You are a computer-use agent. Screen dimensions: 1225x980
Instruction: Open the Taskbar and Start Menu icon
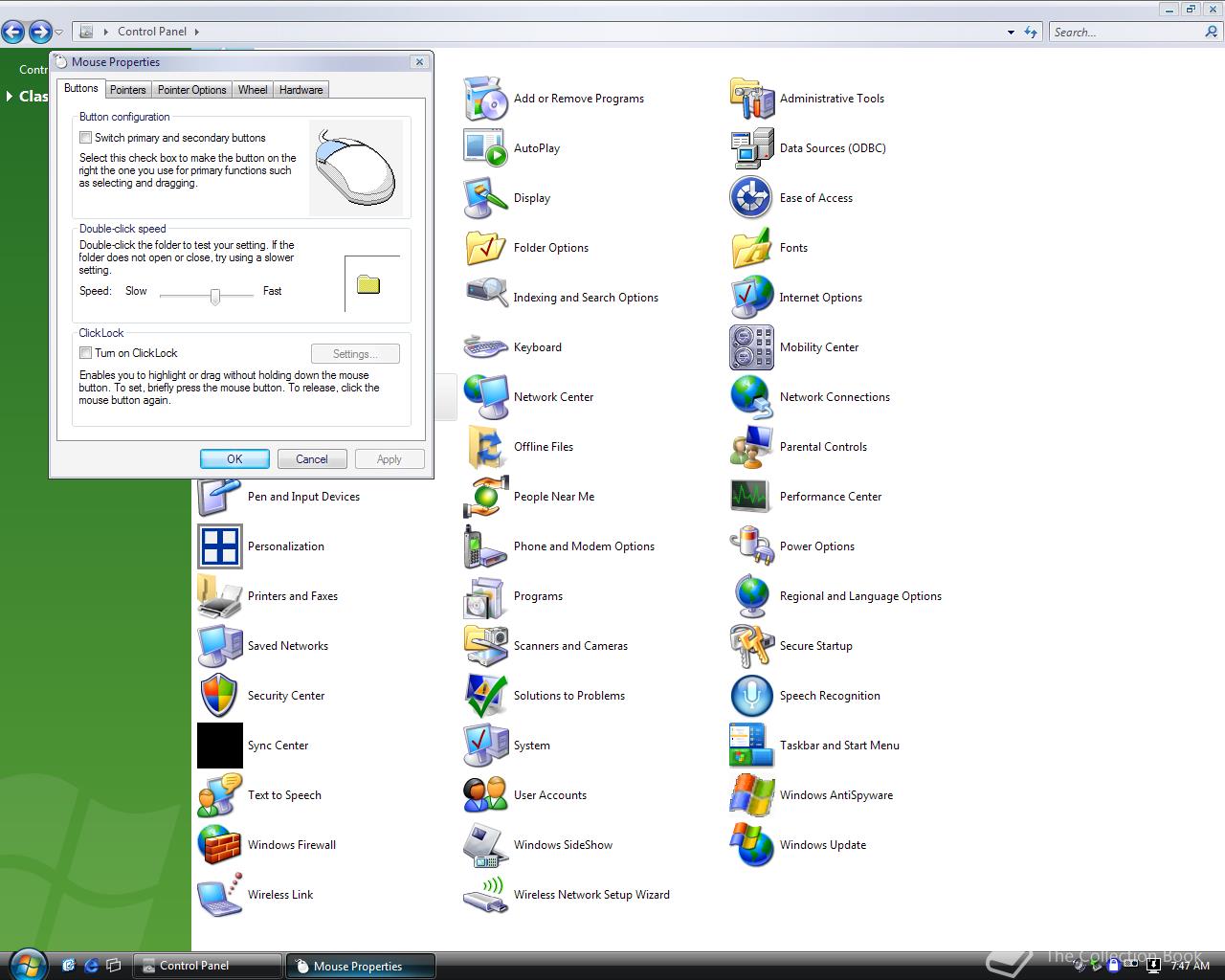(752, 746)
